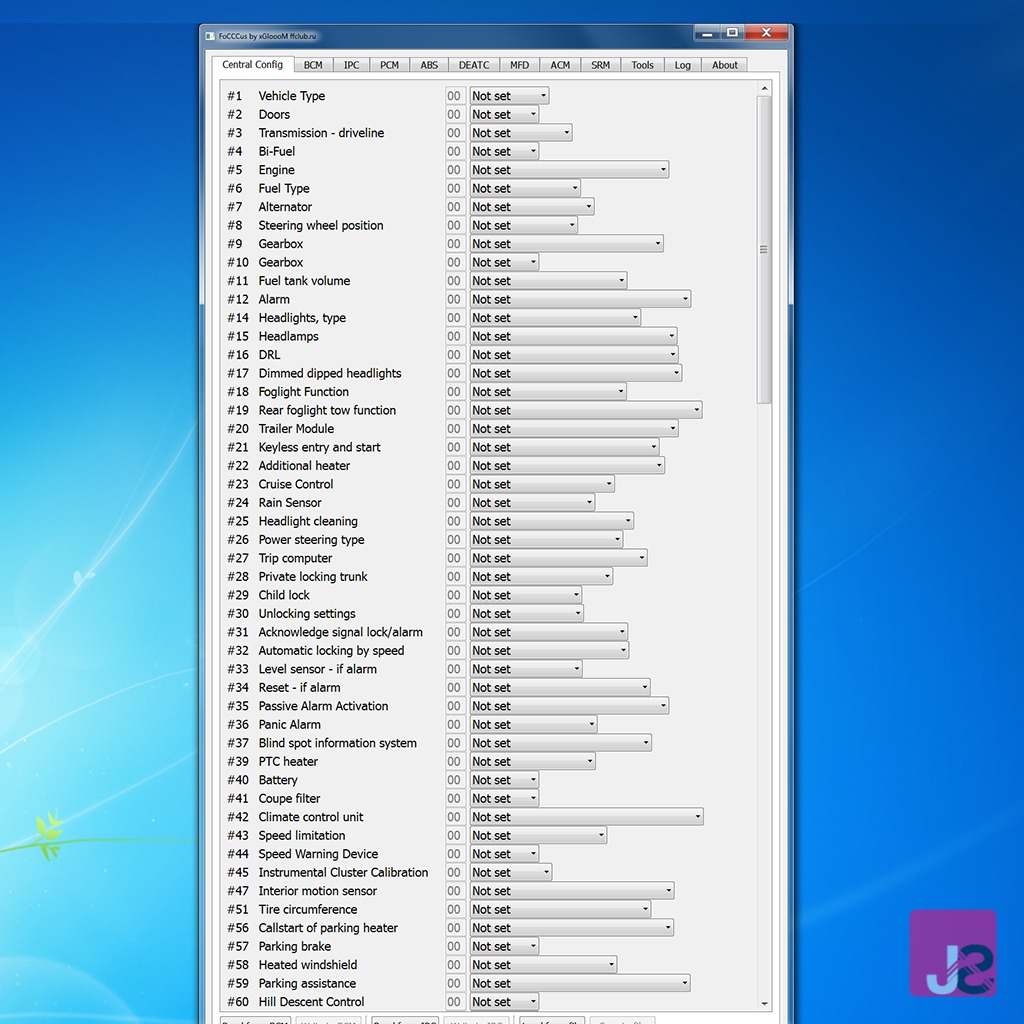Click the Engine hex value field
The height and width of the screenshot is (1024, 1024).
point(454,170)
